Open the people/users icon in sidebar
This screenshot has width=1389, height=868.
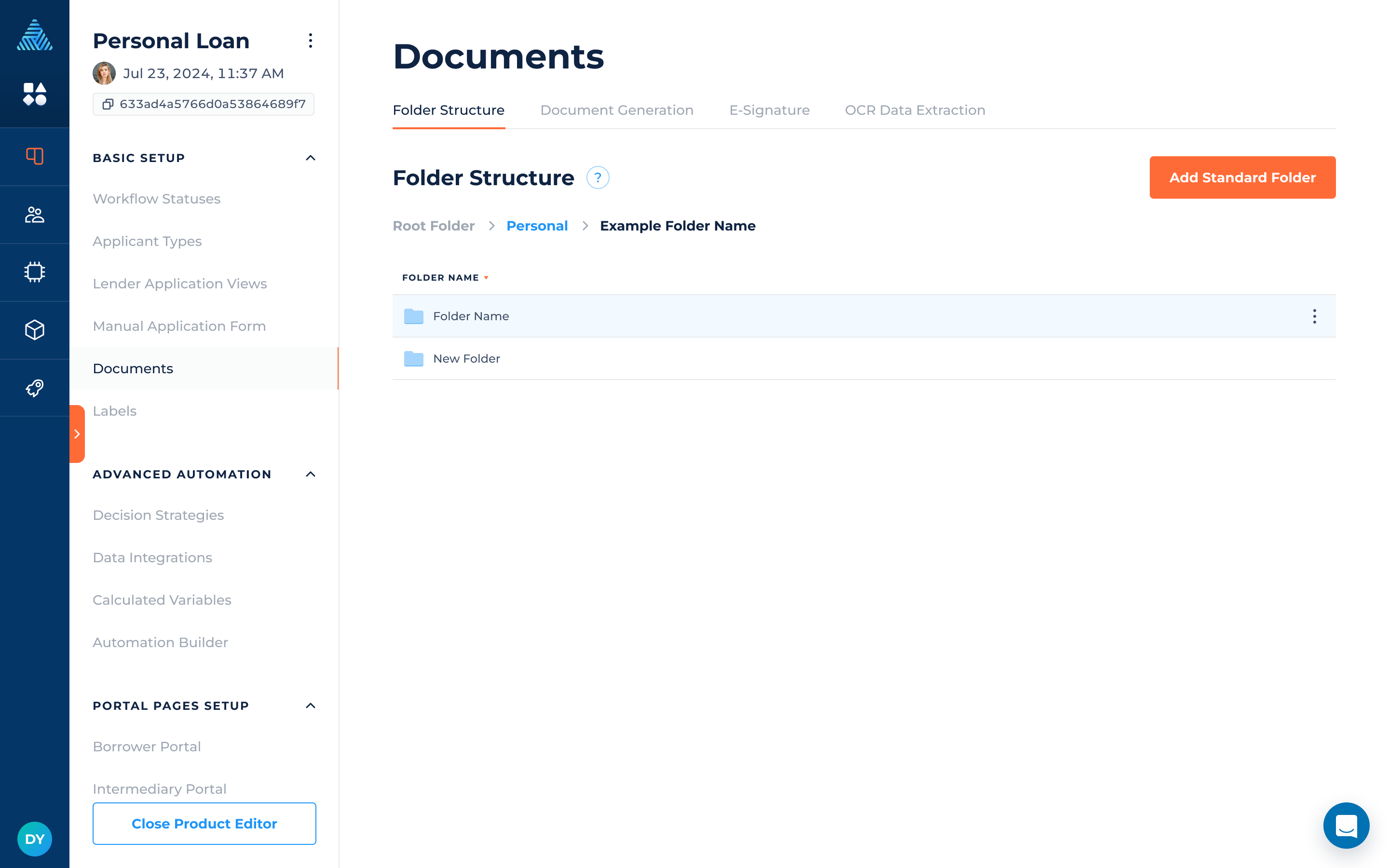tap(34, 215)
